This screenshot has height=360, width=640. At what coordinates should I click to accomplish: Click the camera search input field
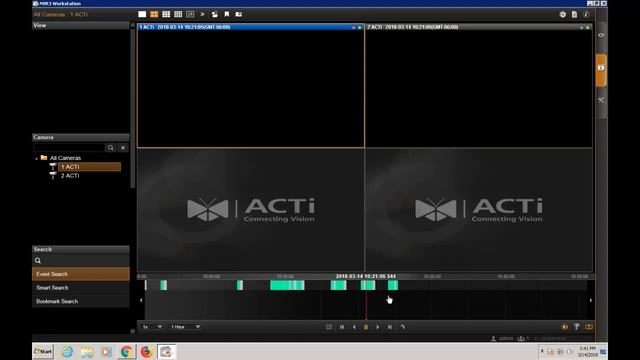point(69,147)
